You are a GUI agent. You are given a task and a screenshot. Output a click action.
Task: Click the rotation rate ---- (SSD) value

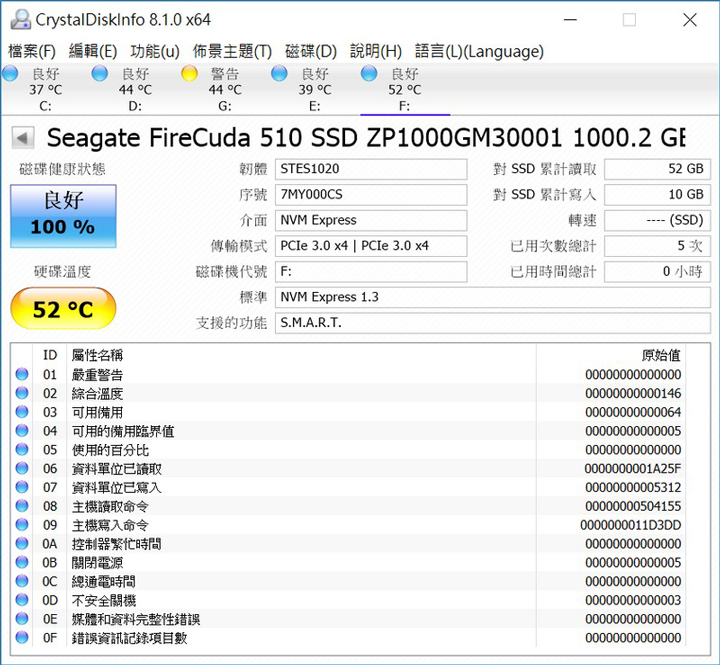click(657, 220)
